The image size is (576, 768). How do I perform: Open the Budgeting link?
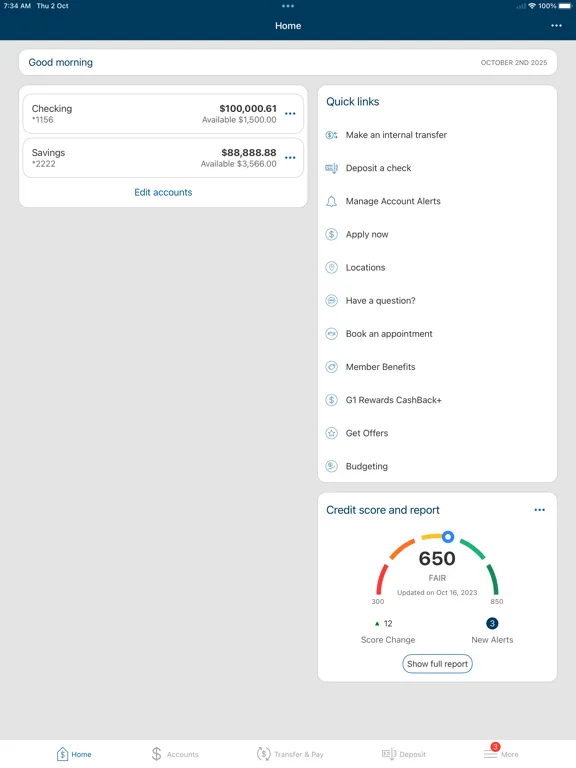[367, 466]
